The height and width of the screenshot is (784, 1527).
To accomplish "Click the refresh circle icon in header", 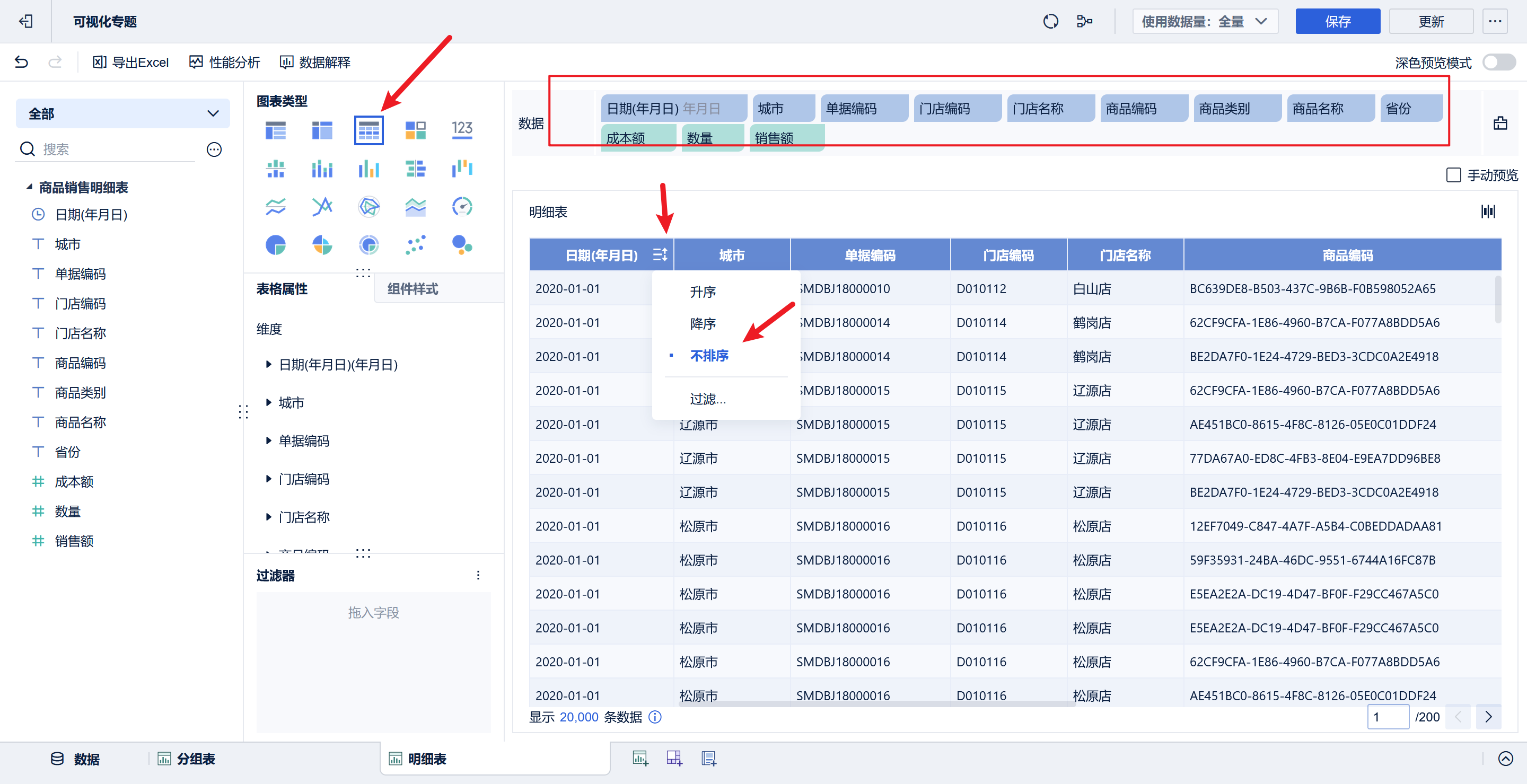I will [1050, 21].
